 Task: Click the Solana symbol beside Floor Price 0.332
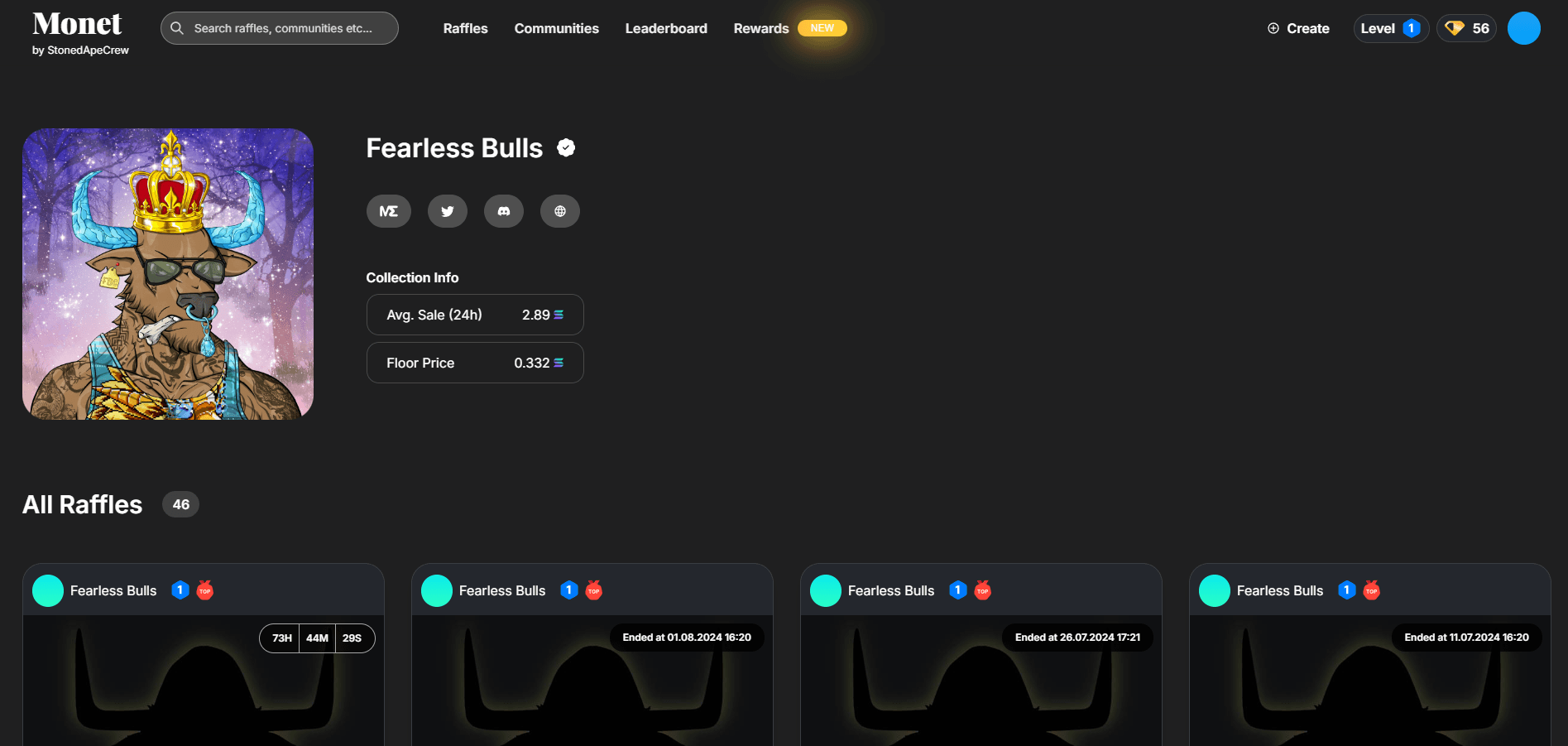[559, 363]
